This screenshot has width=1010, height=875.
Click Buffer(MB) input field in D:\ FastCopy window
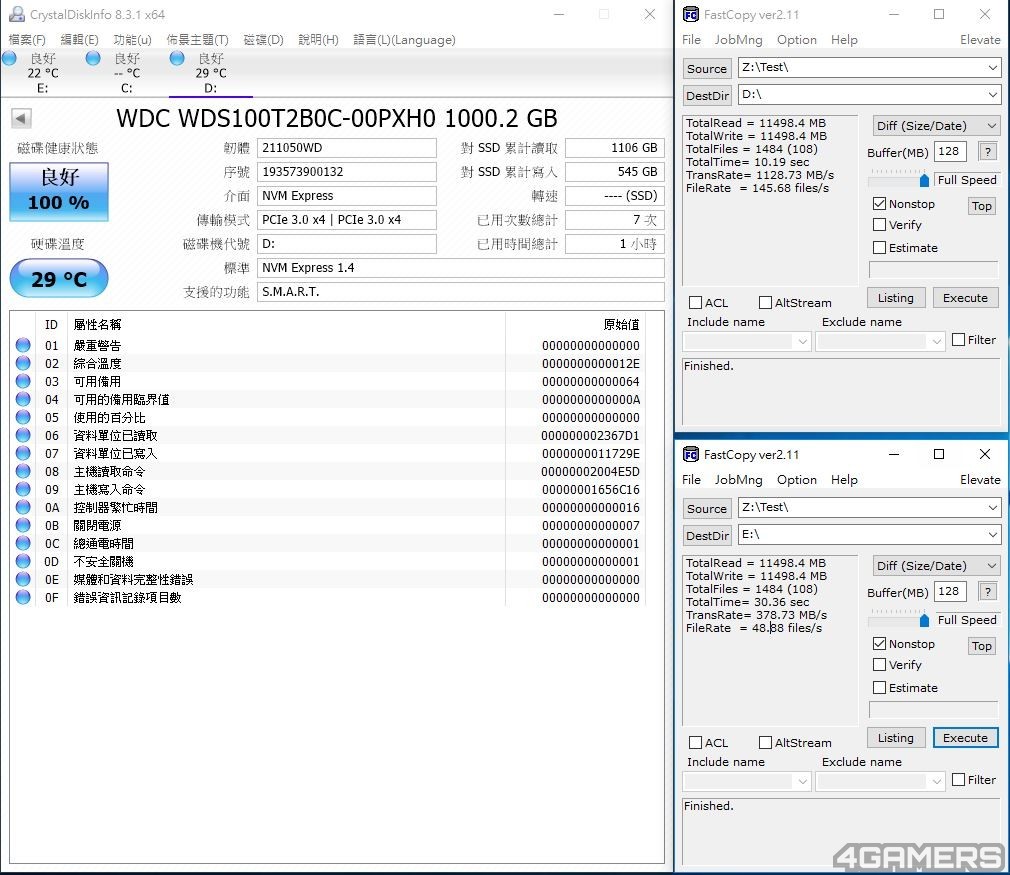click(x=950, y=151)
